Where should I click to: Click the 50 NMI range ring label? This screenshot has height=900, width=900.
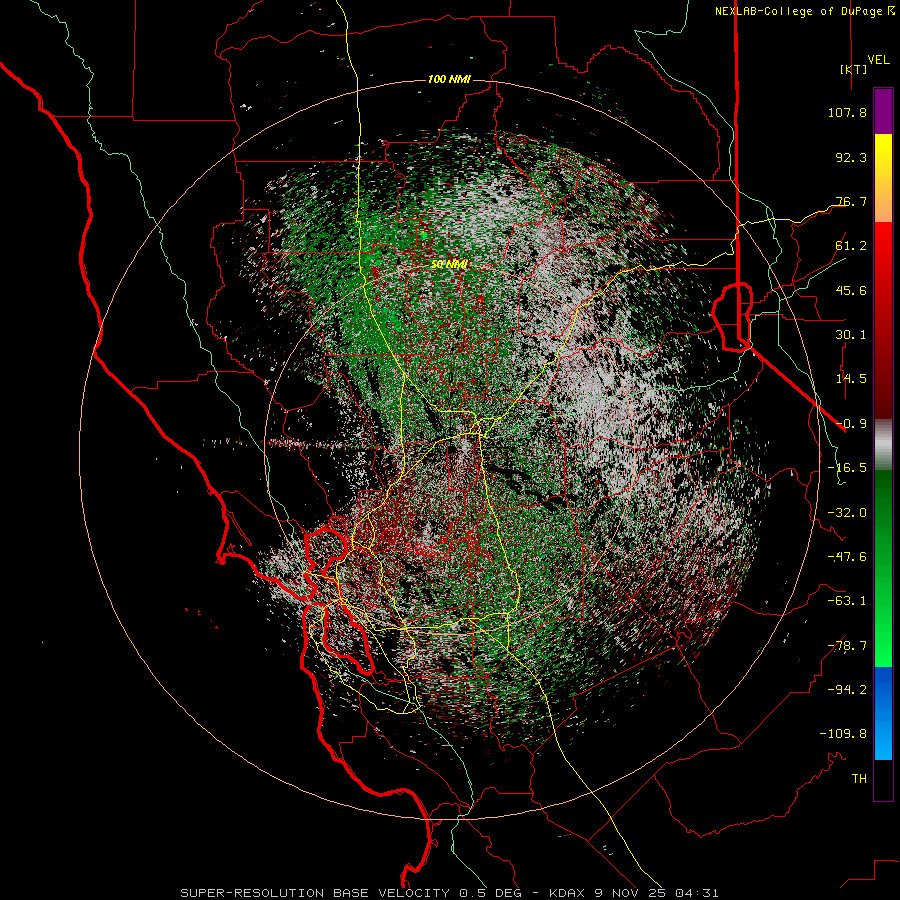[x=449, y=264]
